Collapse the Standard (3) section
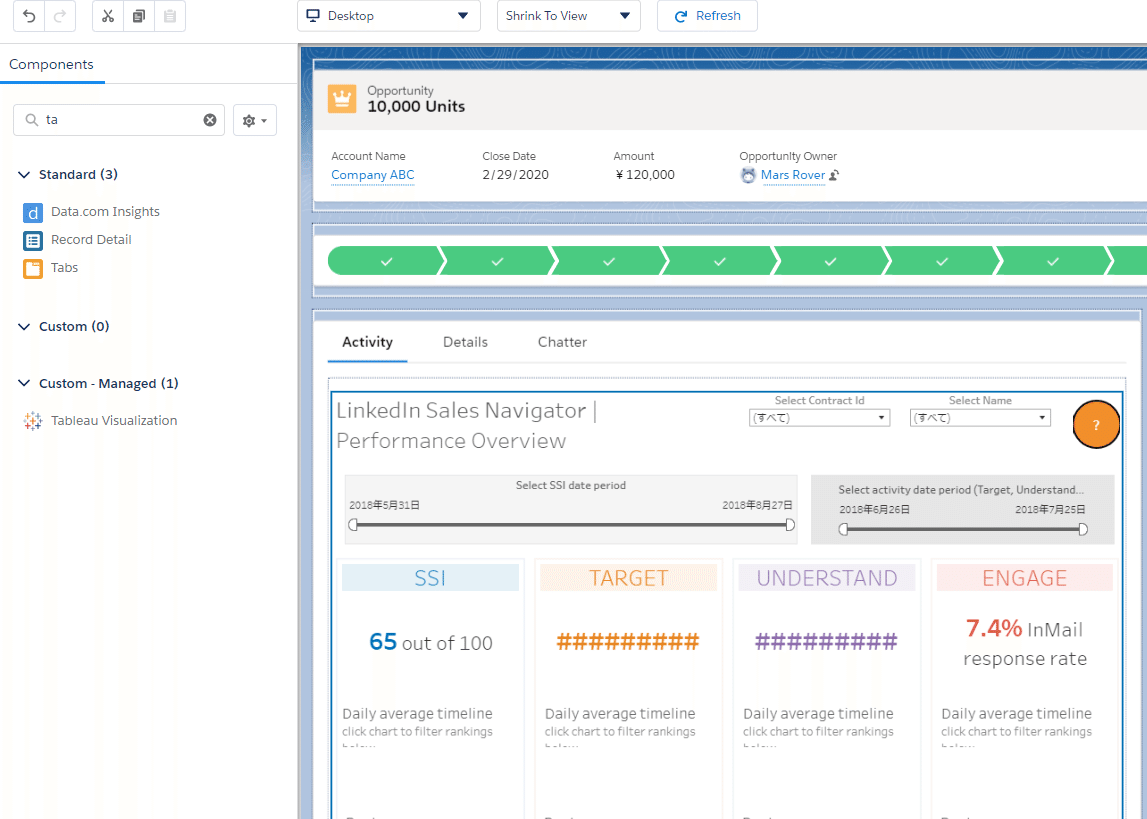This screenshot has width=1147, height=819. [24, 175]
